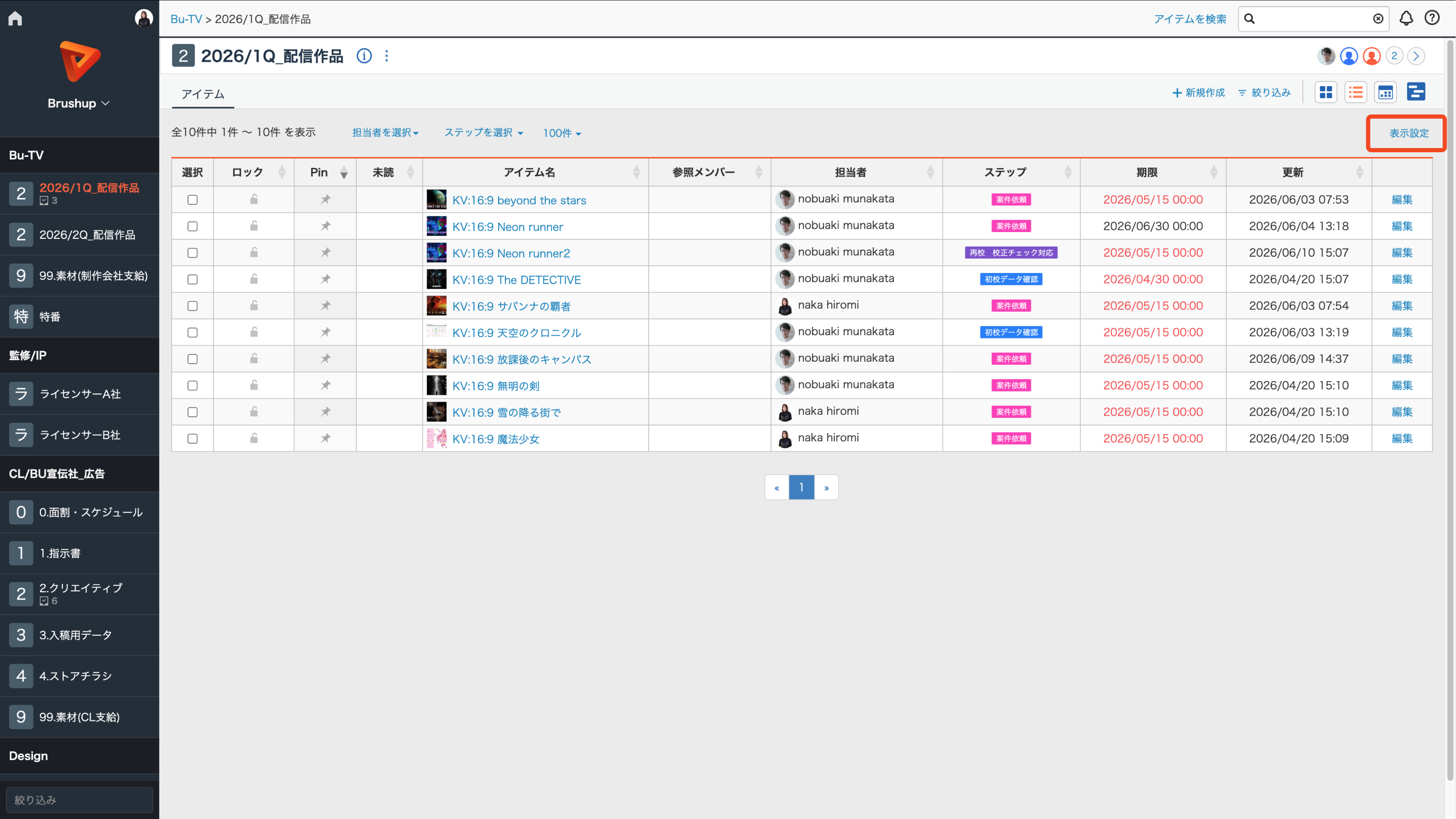Switch to Gantt chart view
The width and height of the screenshot is (1456, 819).
(1416, 91)
